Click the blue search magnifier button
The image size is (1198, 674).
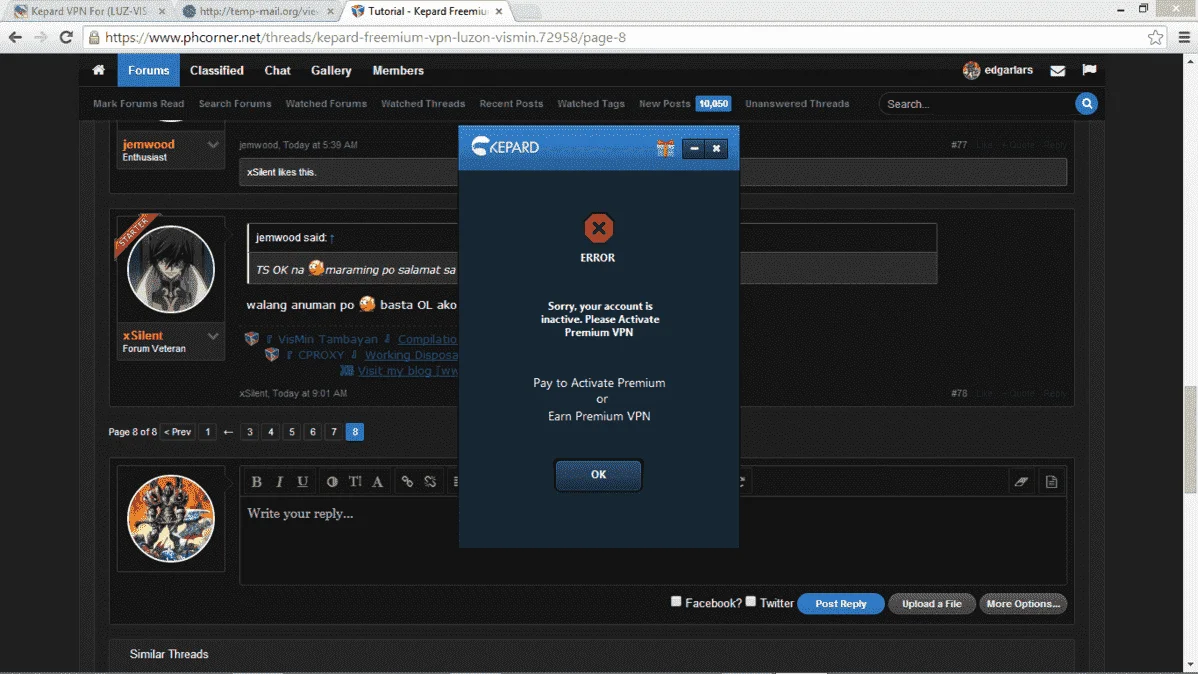click(x=1086, y=103)
